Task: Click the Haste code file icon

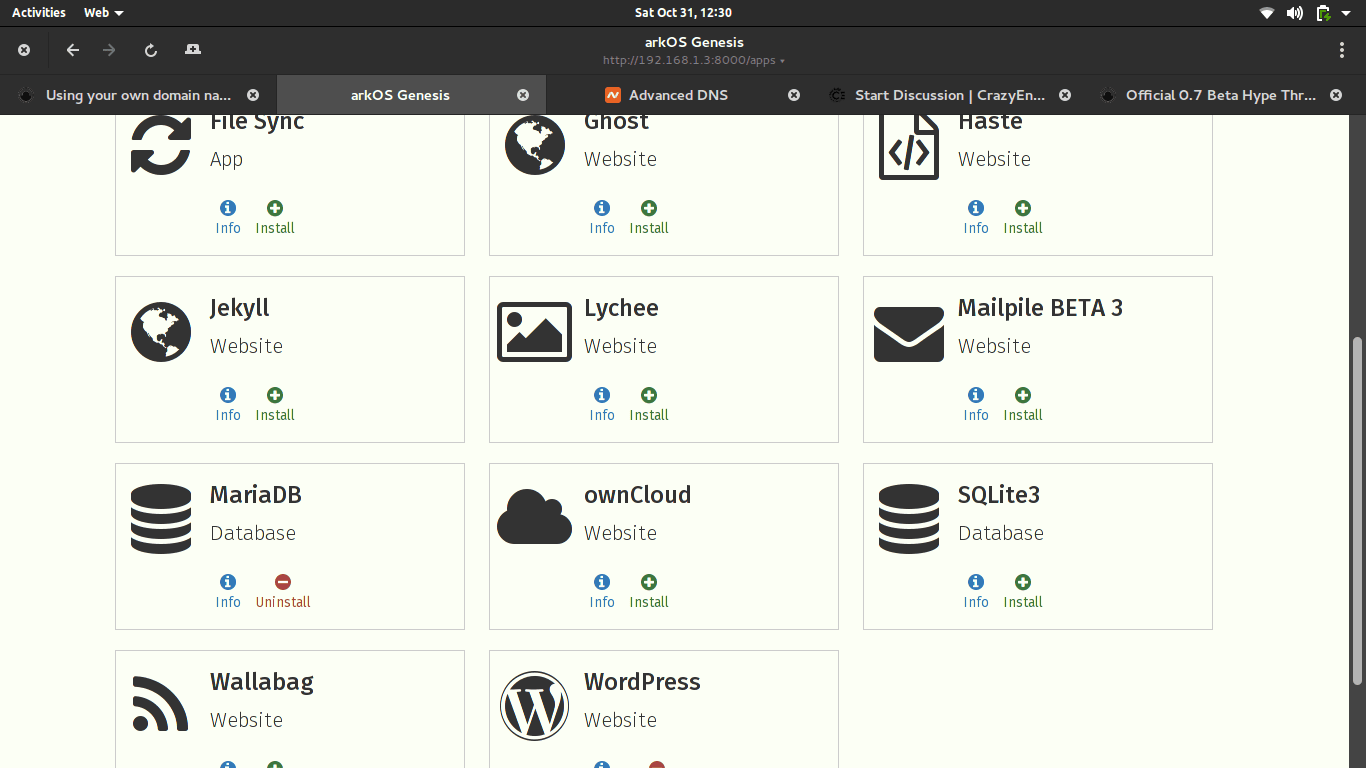Action: tap(909, 147)
